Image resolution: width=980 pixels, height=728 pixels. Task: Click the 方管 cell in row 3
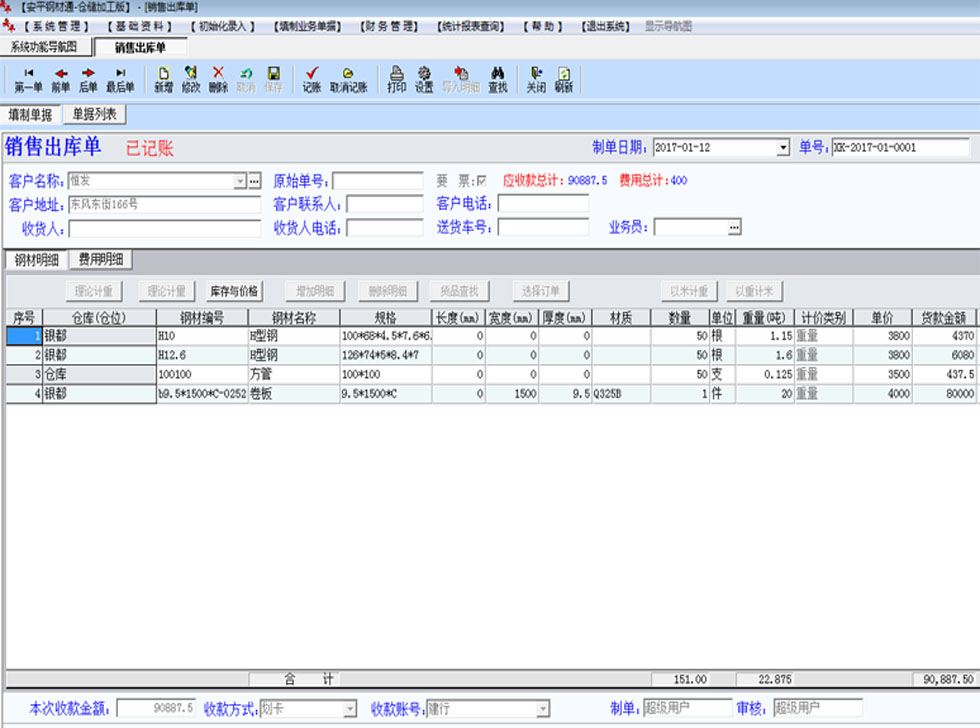point(294,374)
